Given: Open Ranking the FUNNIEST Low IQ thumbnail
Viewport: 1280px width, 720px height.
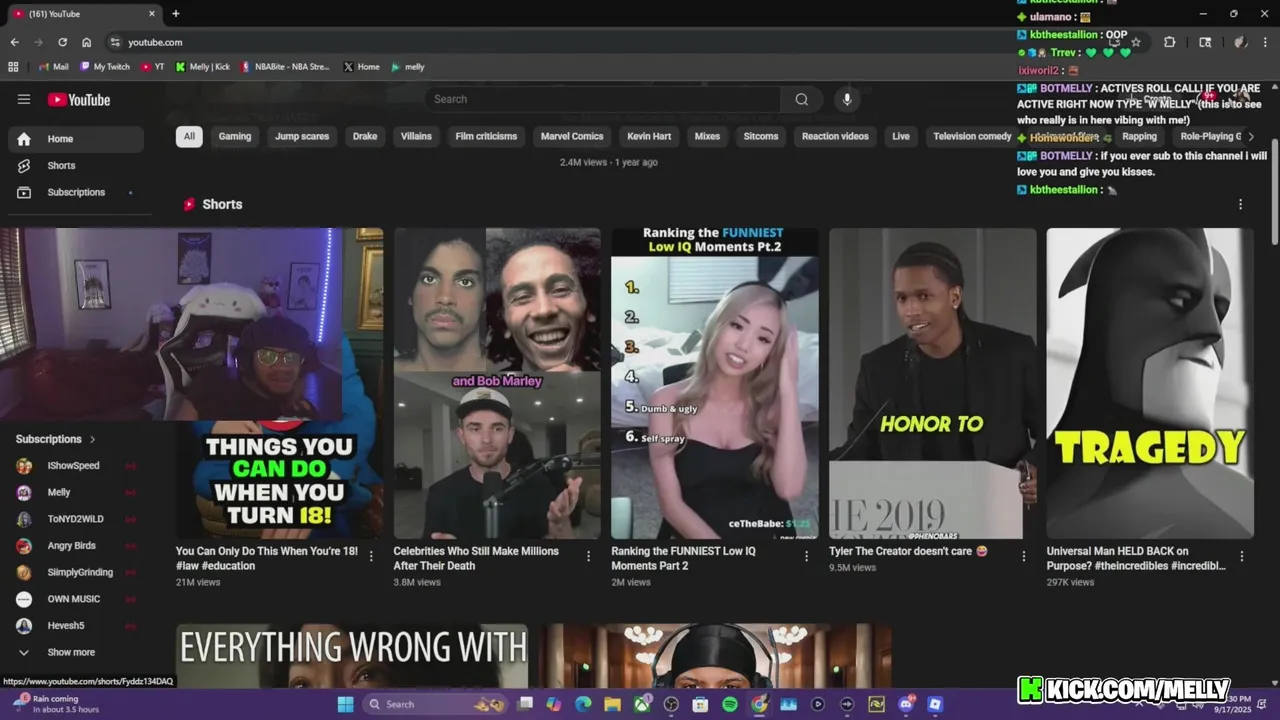Looking at the screenshot, I should tap(715, 383).
